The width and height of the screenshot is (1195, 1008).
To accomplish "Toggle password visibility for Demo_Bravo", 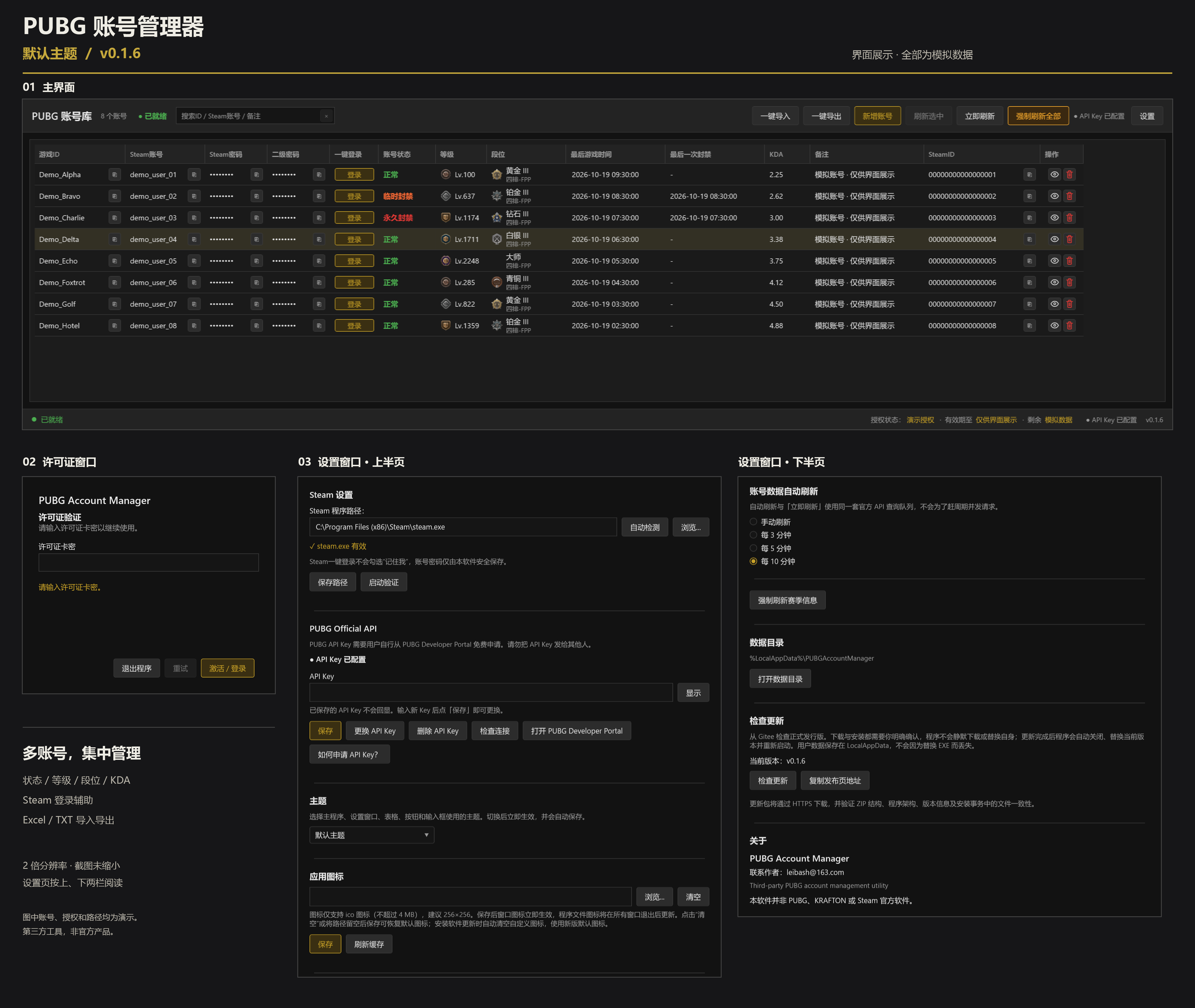I will (x=1054, y=196).
